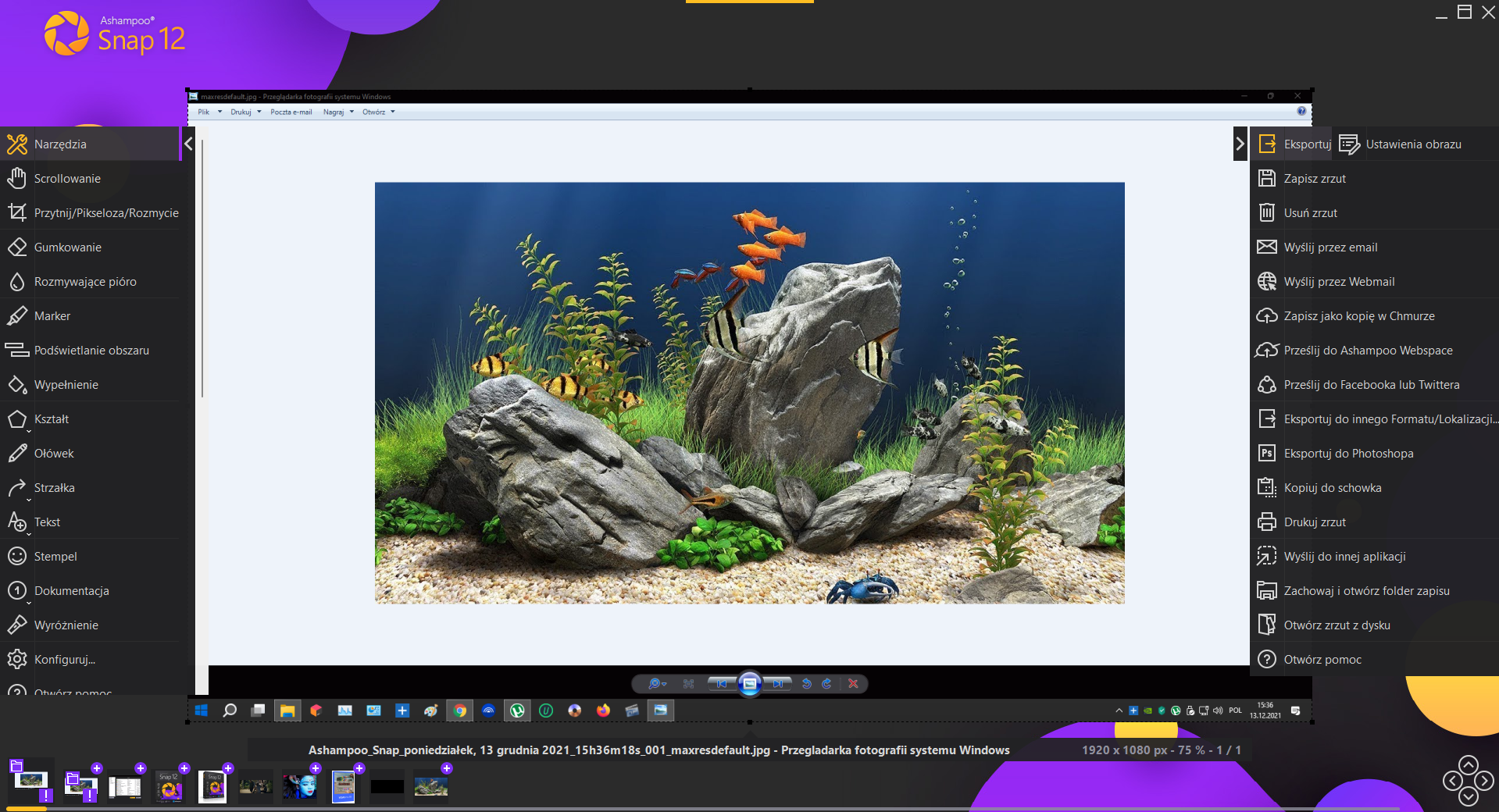Open the Kształt shape tool
Viewport: 1499px width, 812px height.
(90, 419)
